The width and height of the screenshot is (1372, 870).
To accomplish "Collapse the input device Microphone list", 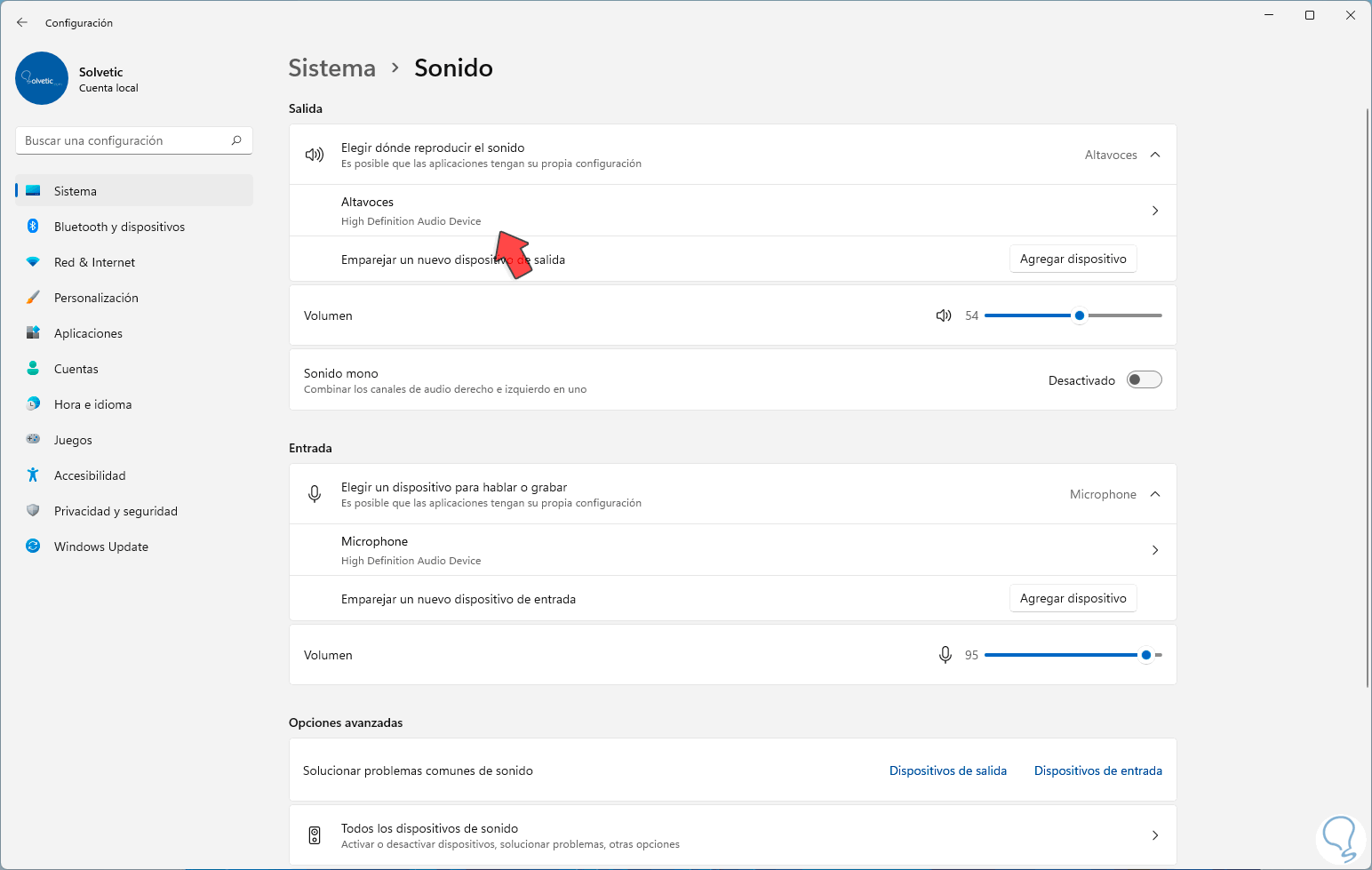I will (1155, 494).
